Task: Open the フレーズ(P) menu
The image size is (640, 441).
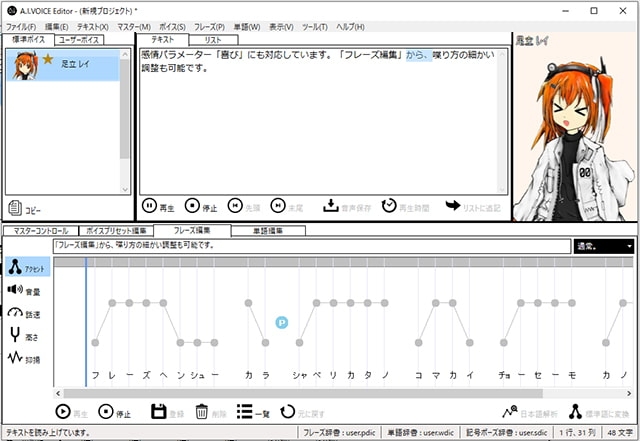Action: [209, 27]
